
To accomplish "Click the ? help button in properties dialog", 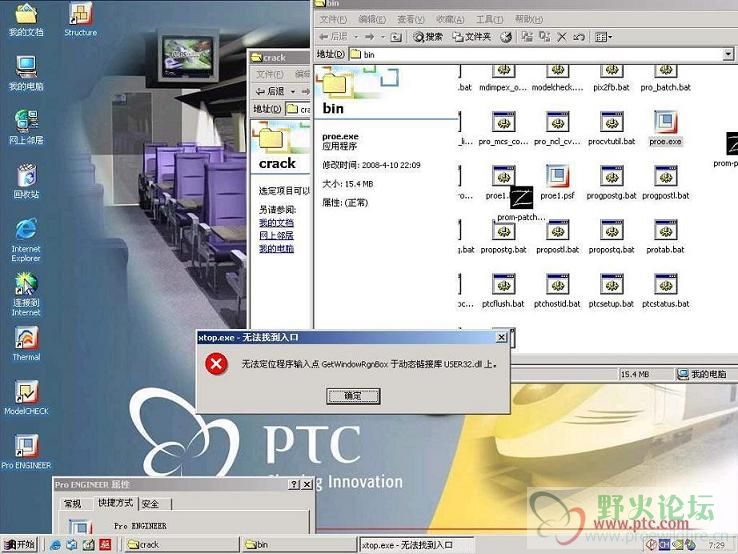I will click(x=294, y=484).
